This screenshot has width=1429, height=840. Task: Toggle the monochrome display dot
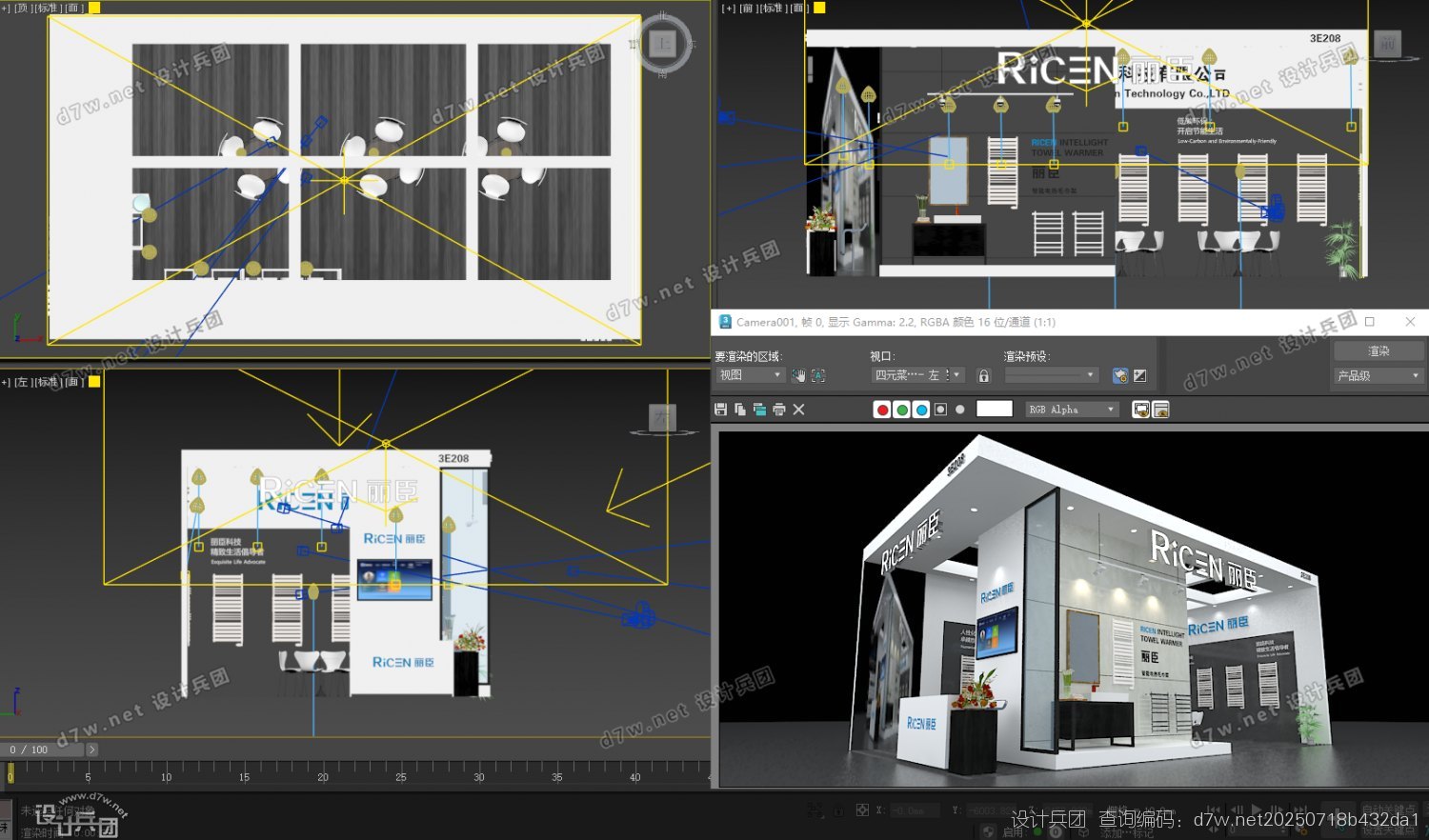(x=960, y=410)
